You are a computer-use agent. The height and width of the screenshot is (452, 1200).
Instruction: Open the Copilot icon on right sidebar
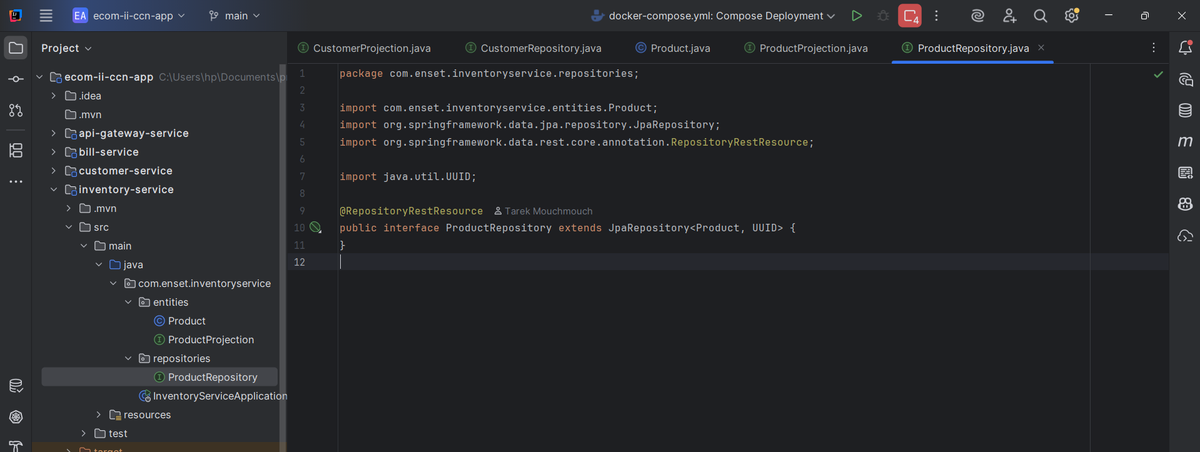click(1185, 204)
